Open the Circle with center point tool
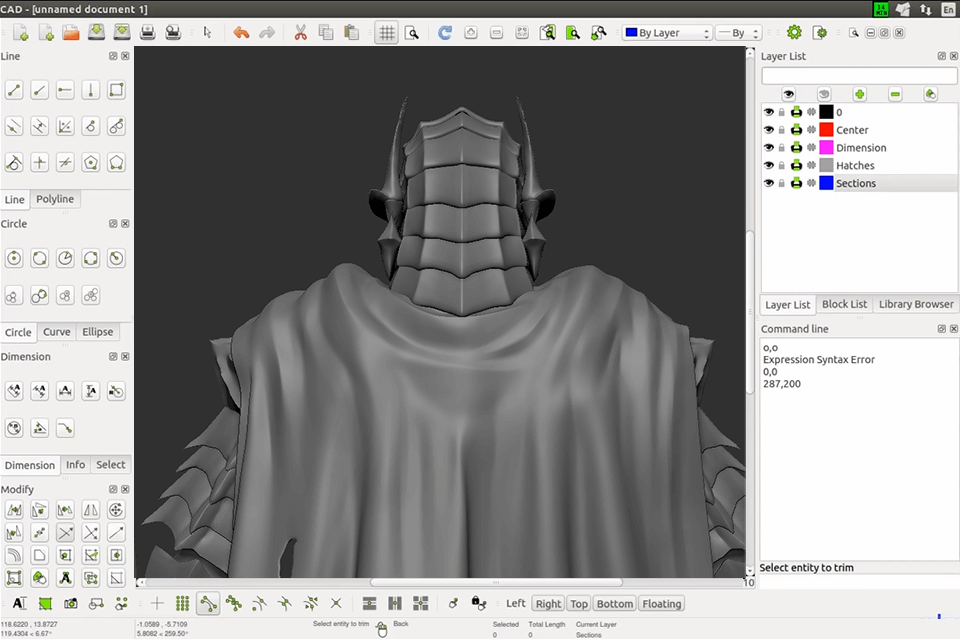 click(x=13, y=258)
